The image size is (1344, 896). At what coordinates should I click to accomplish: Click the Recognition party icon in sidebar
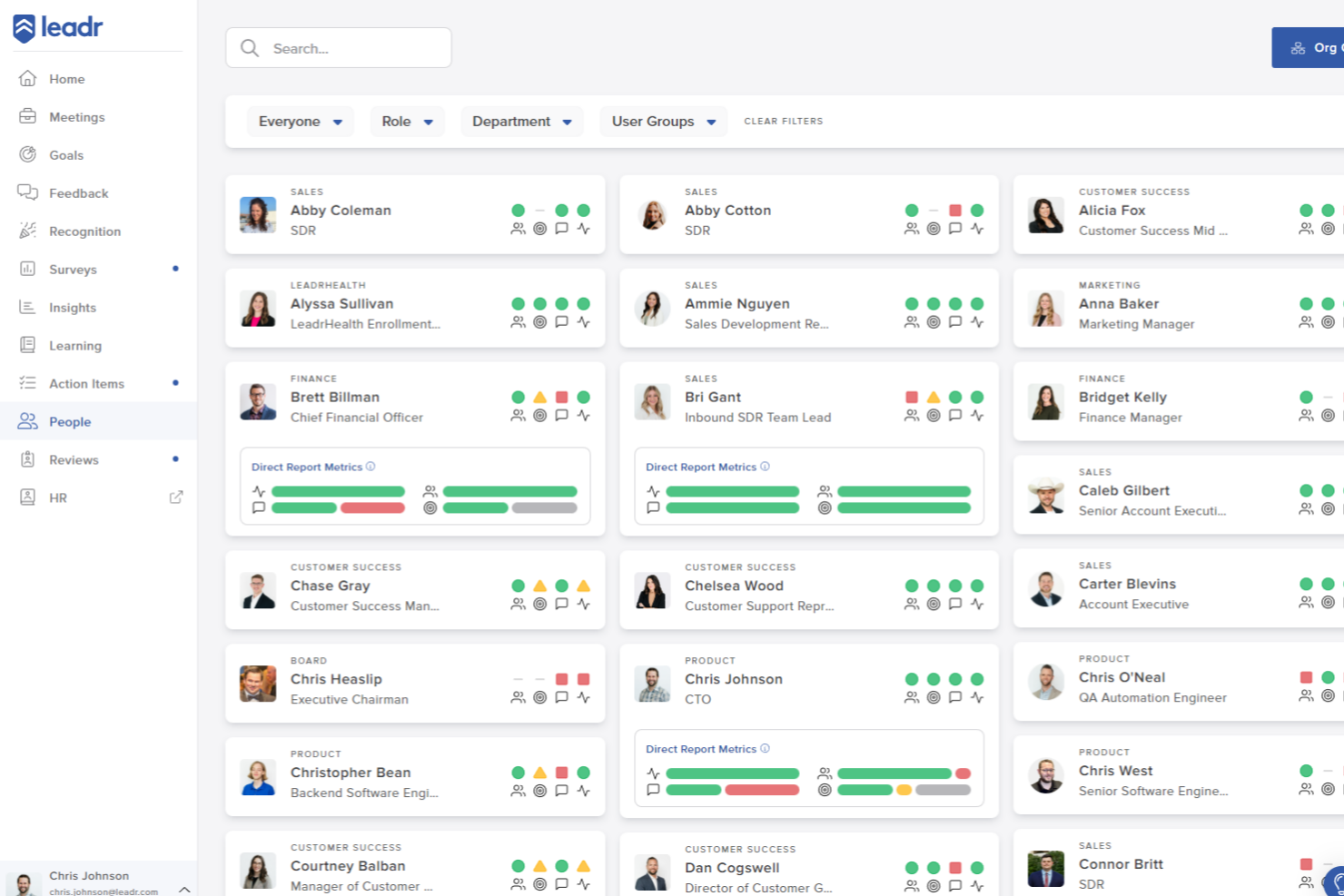coord(28,231)
